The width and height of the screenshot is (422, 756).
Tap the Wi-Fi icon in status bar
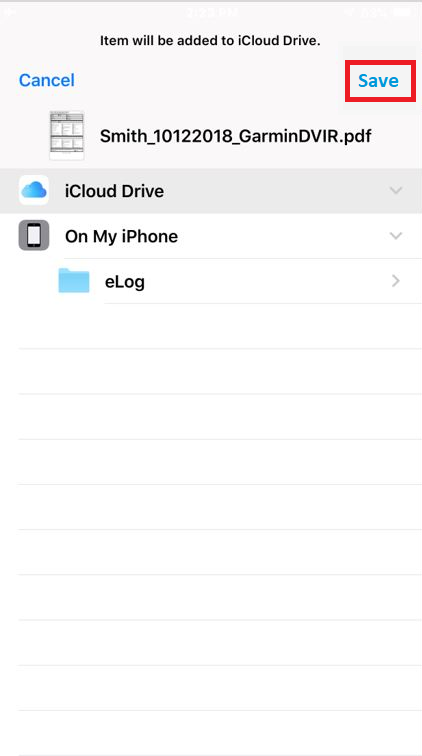click(x=349, y=12)
